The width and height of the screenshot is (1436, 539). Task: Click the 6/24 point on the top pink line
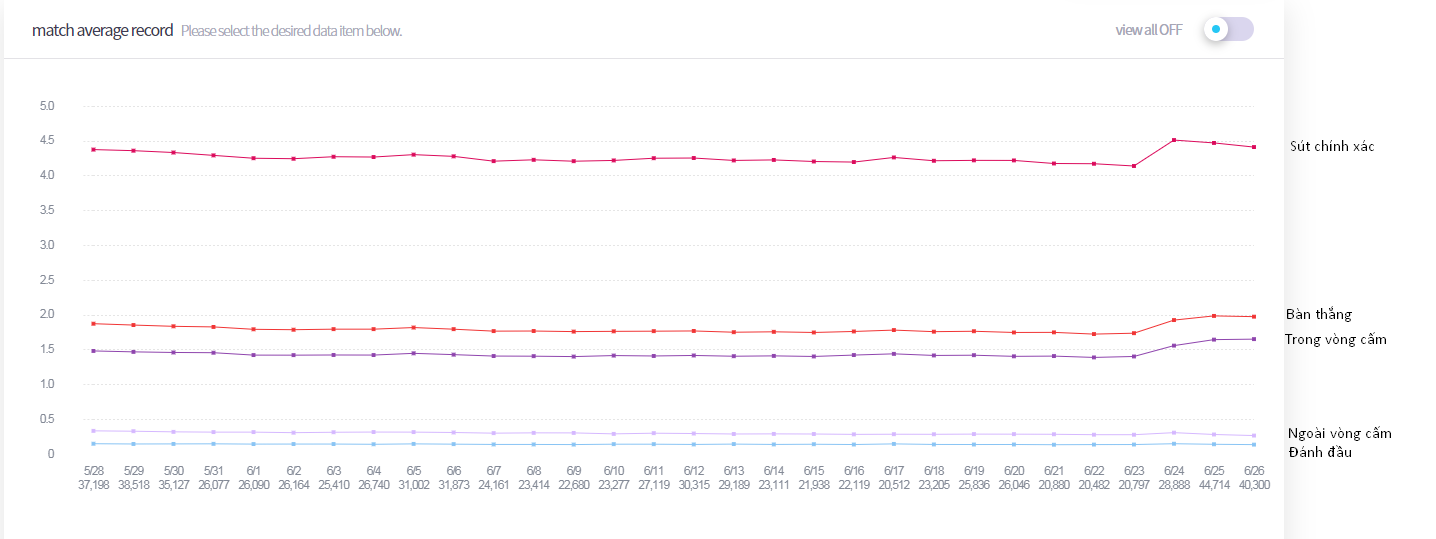pyautogui.click(x=1174, y=140)
